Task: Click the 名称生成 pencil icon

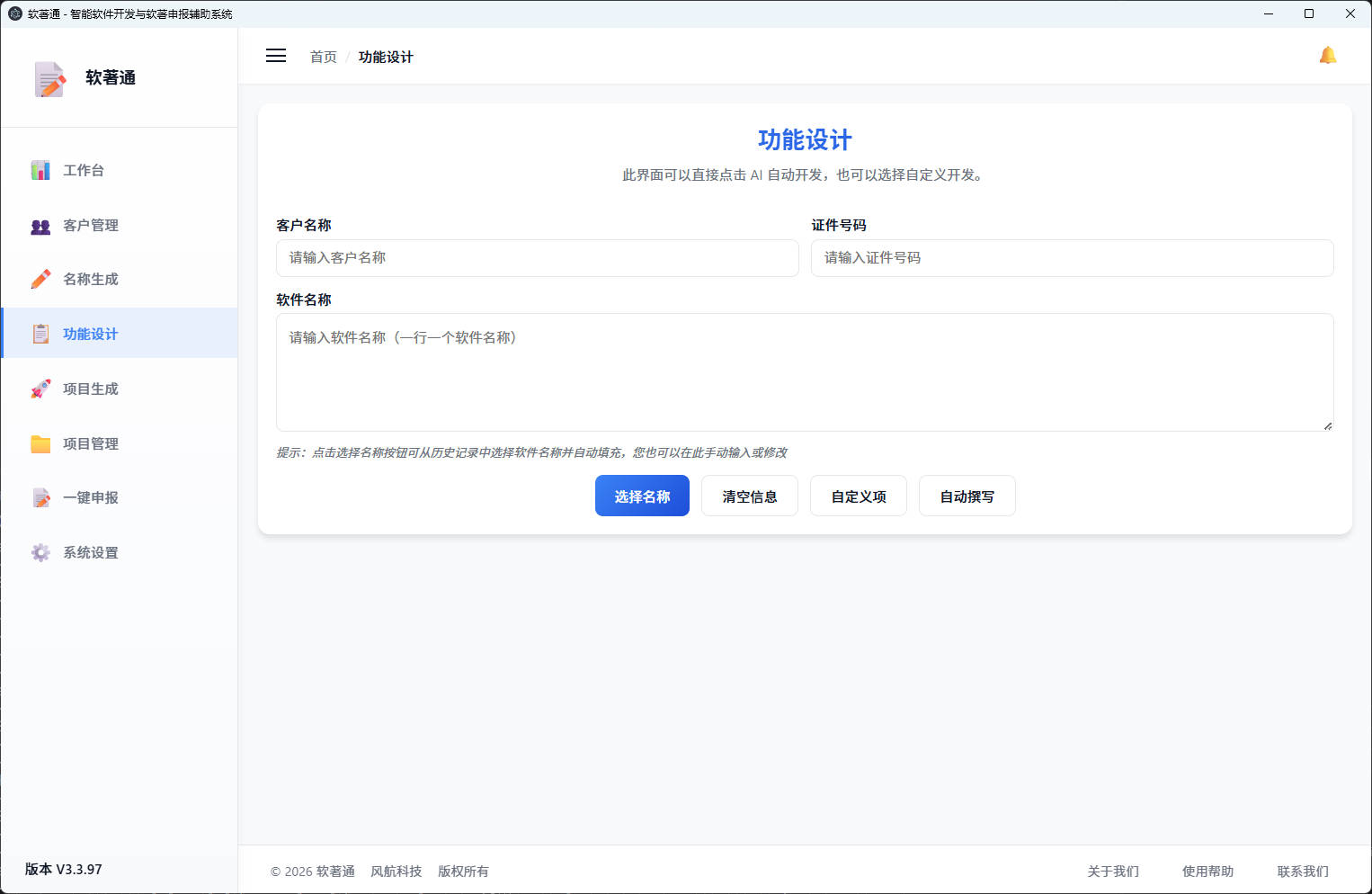Action: point(40,280)
